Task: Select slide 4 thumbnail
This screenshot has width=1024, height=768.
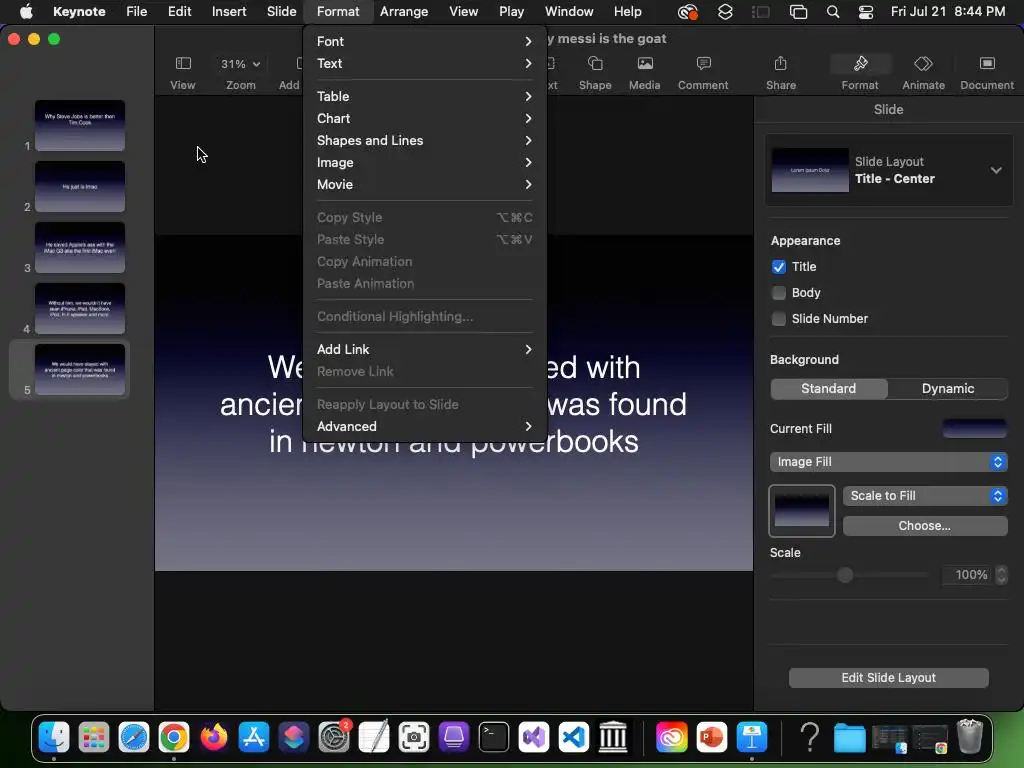Action: pyautogui.click(x=80, y=308)
